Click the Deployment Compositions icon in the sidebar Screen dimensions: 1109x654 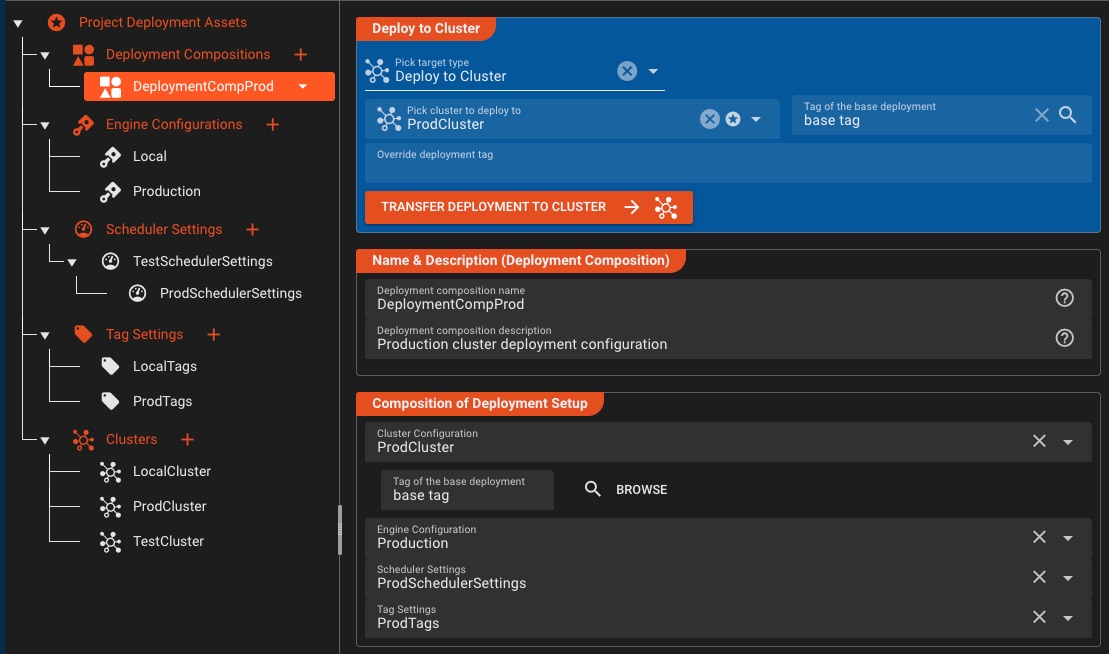tap(84, 54)
